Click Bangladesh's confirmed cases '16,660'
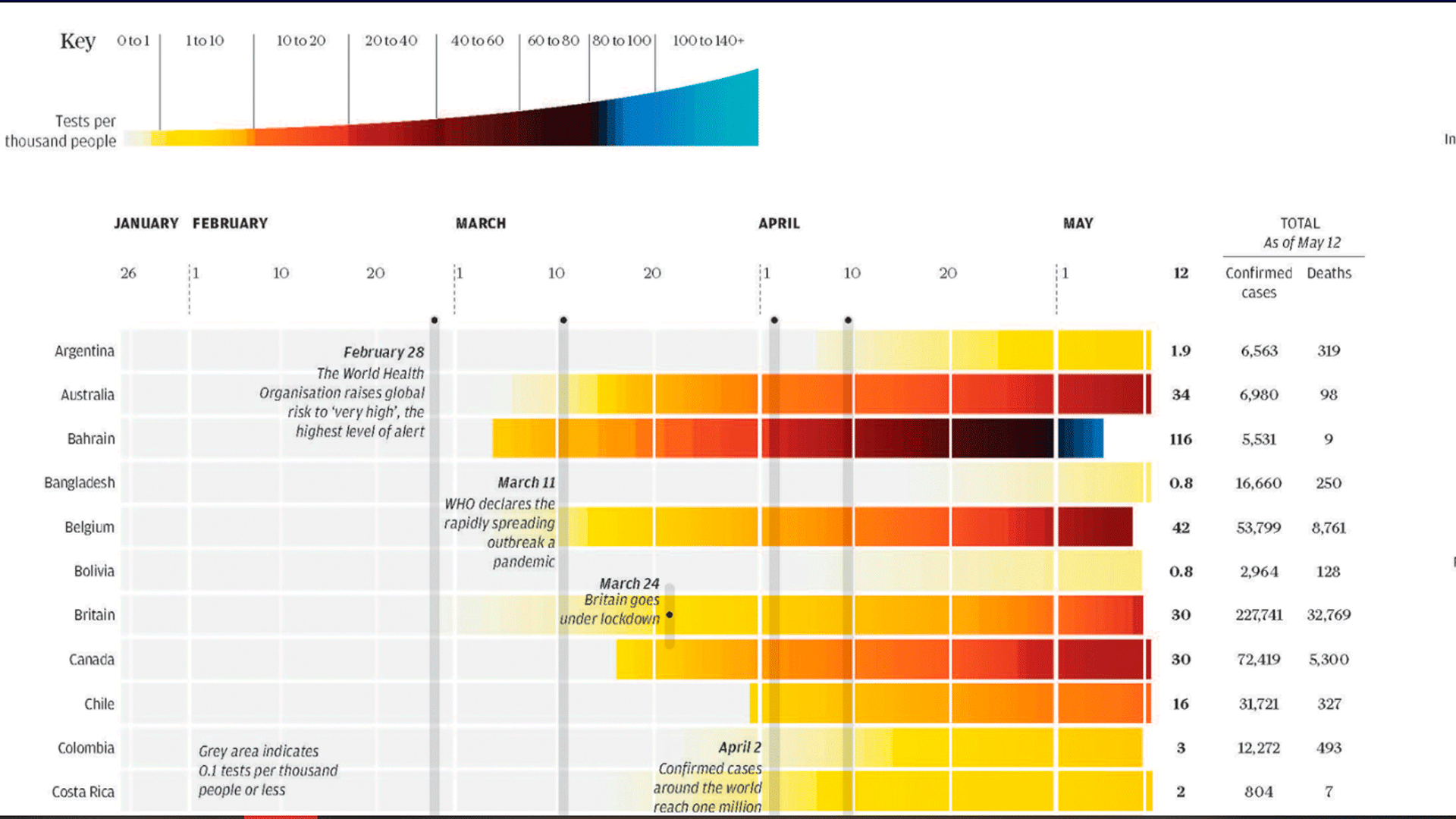This screenshot has width=1456, height=819. [x=1259, y=483]
